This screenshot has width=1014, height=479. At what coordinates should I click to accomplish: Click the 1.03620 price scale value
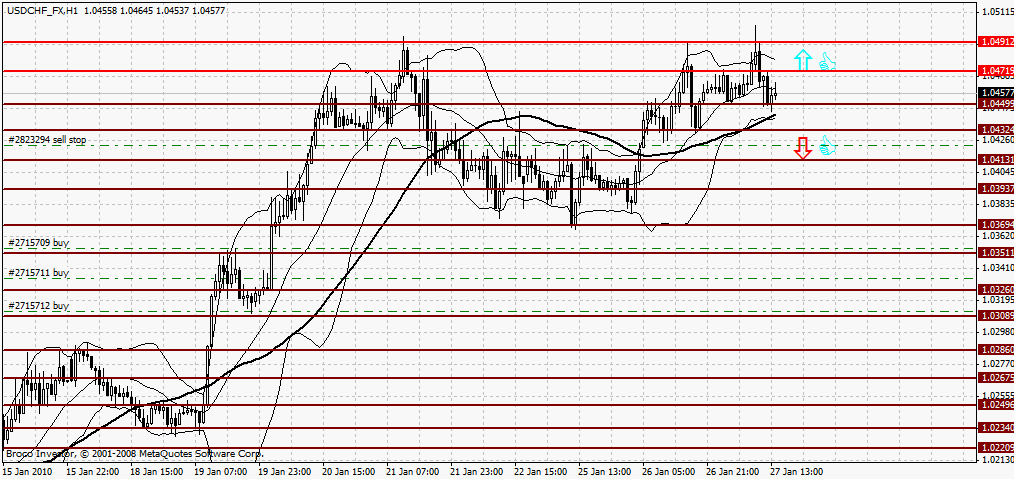998,236
